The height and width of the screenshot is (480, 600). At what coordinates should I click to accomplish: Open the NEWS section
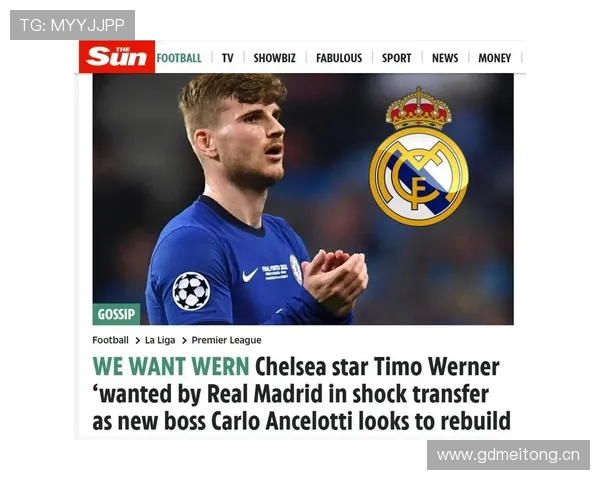[445, 58]
